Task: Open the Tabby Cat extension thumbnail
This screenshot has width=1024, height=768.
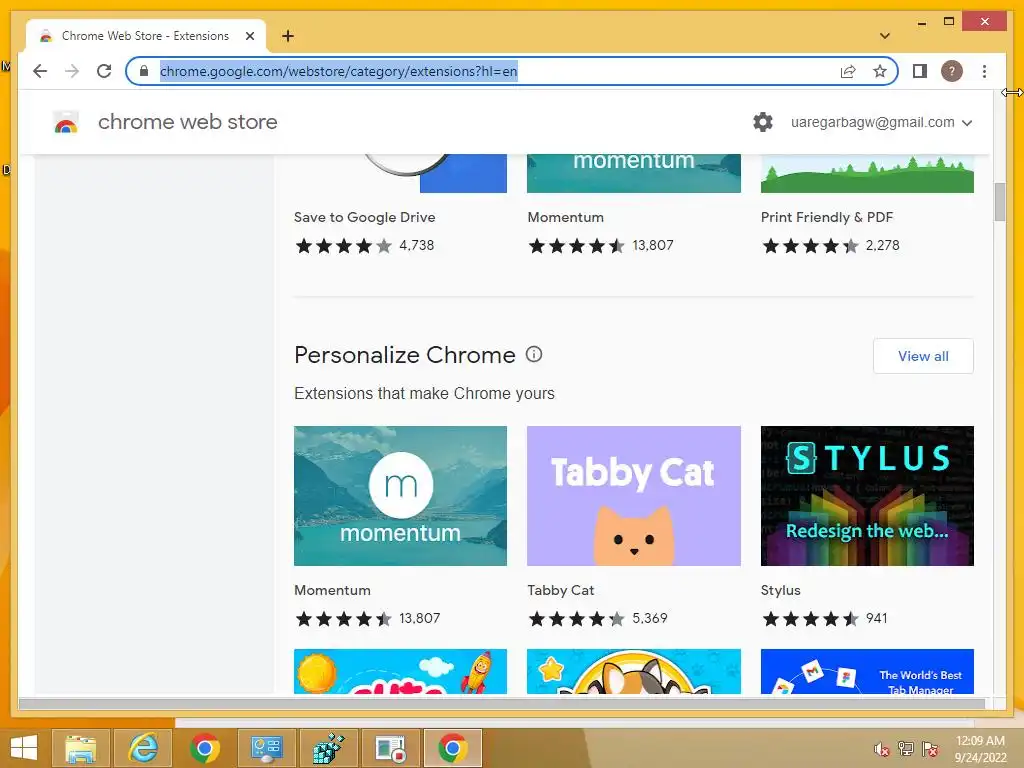Action: tap(633, 496)
